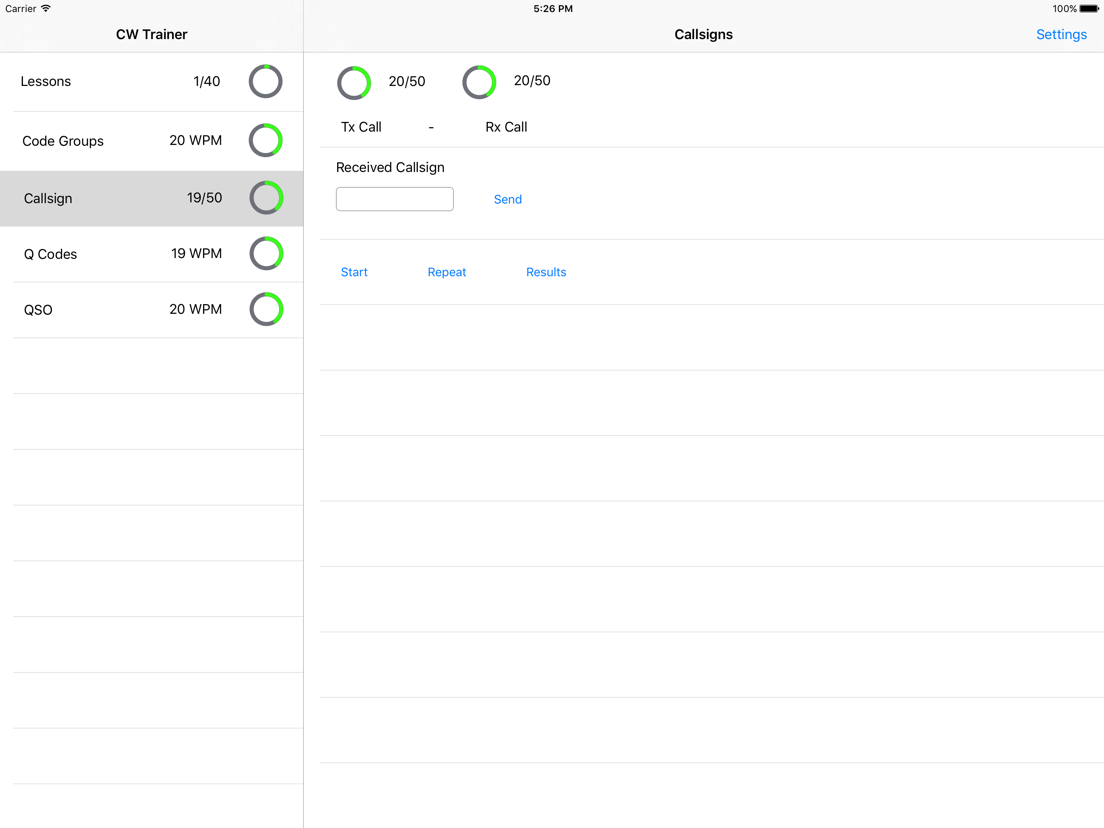1104x828 pixels.
Task: Click the 19/50 Callsign value
Action: click(204, 198)
